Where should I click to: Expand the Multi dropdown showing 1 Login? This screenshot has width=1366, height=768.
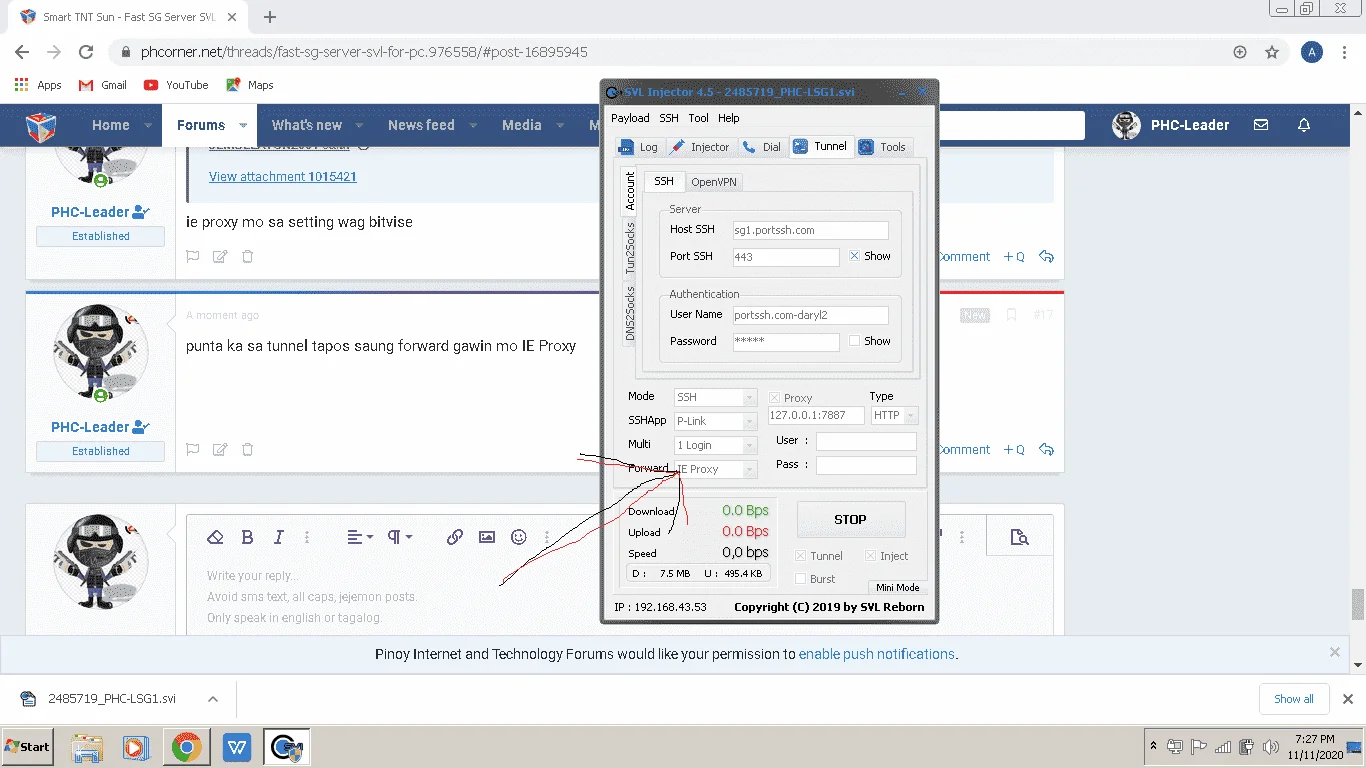click(x=749, y=445)
